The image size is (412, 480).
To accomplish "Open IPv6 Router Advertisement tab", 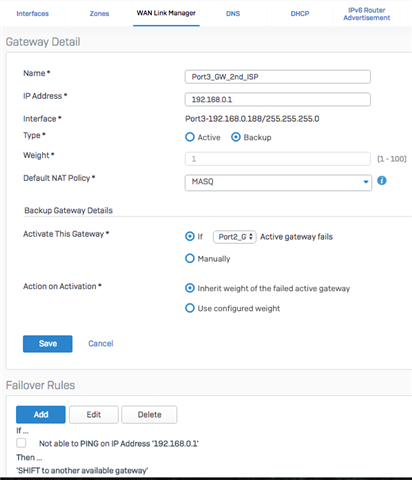I will point(367,14).
